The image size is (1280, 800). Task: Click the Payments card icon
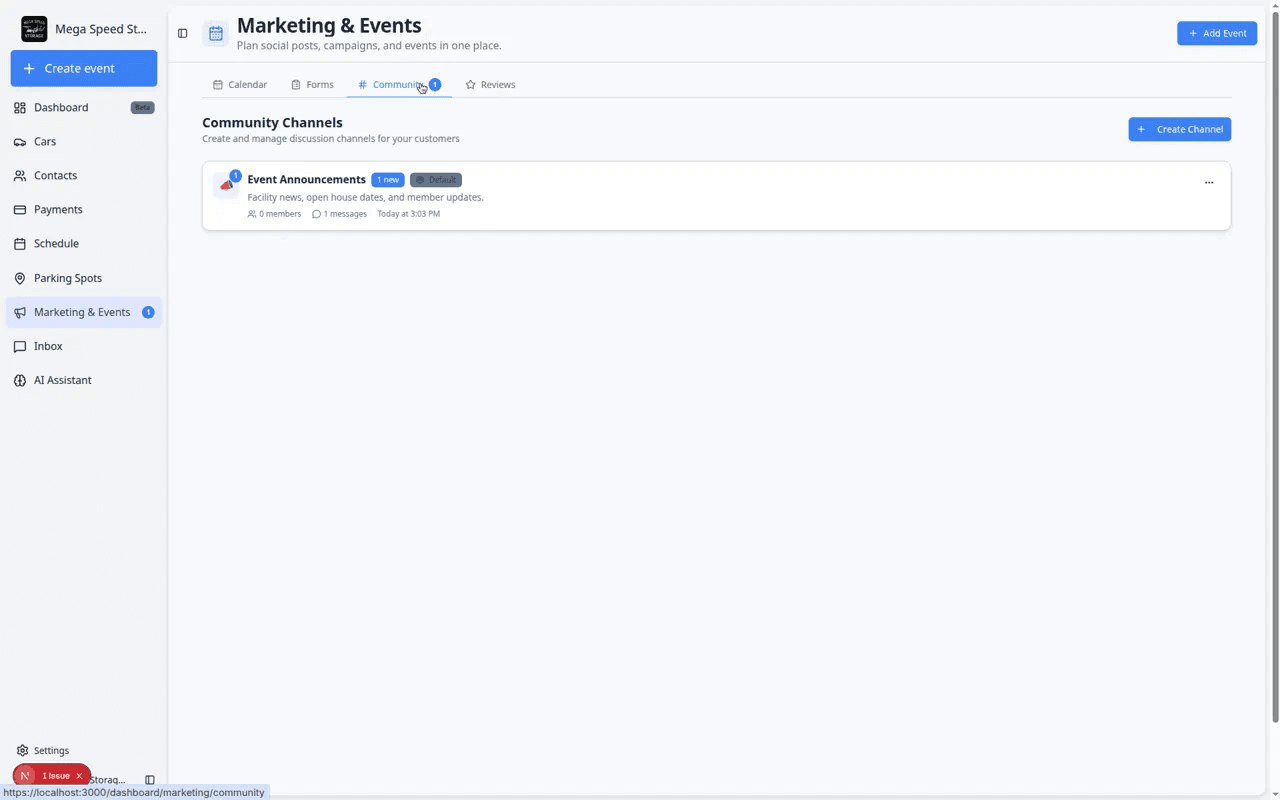pyautogui.click(x=20, y=209)
